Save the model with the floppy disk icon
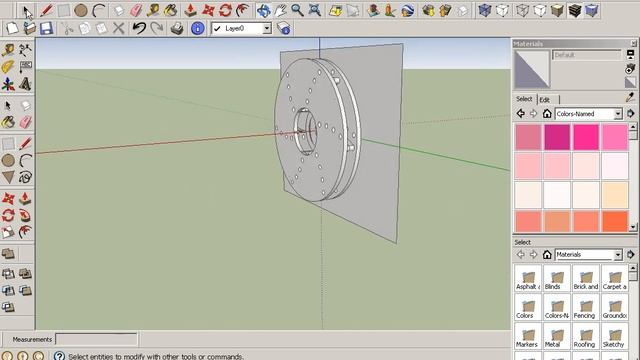Image resolution: width=640 pixels, height=360 pixels. tap(46, 28)
